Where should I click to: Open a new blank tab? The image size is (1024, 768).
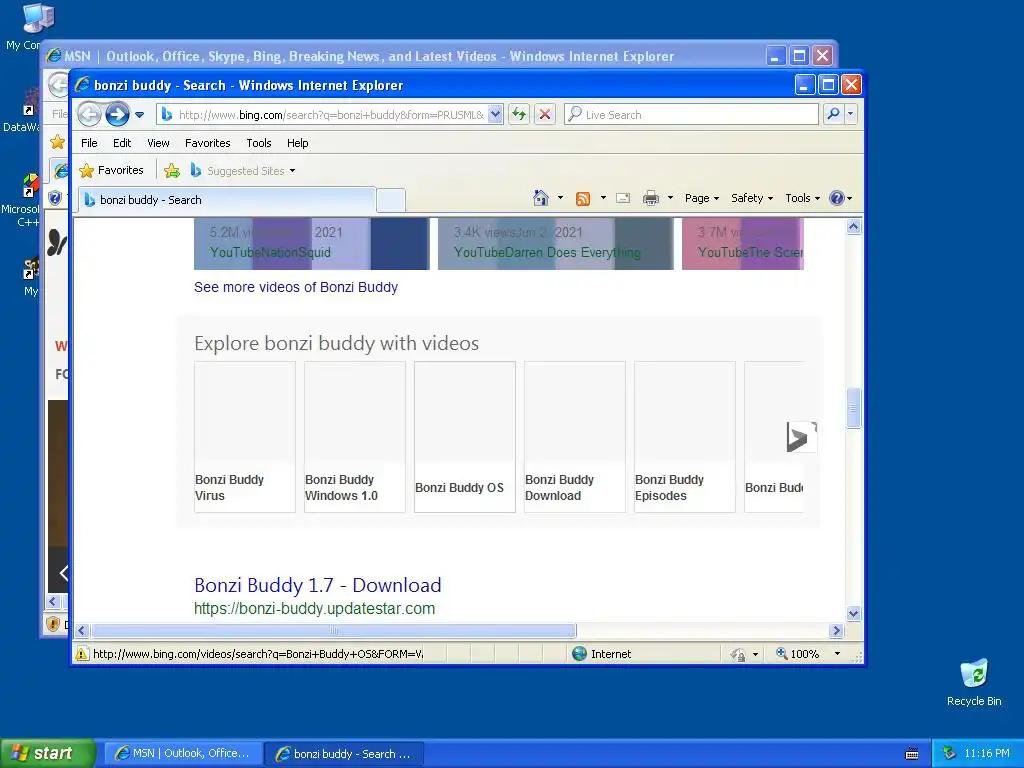(391, 200)
